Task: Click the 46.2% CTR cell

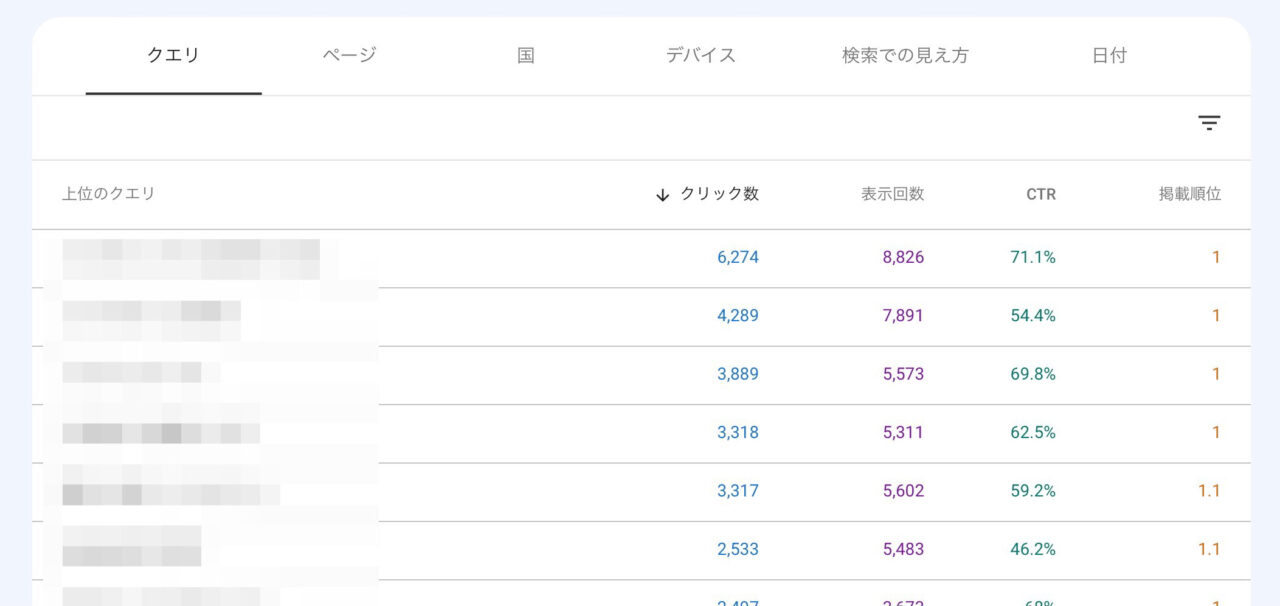Action: pyautogui.click(x=1033, y=549)
